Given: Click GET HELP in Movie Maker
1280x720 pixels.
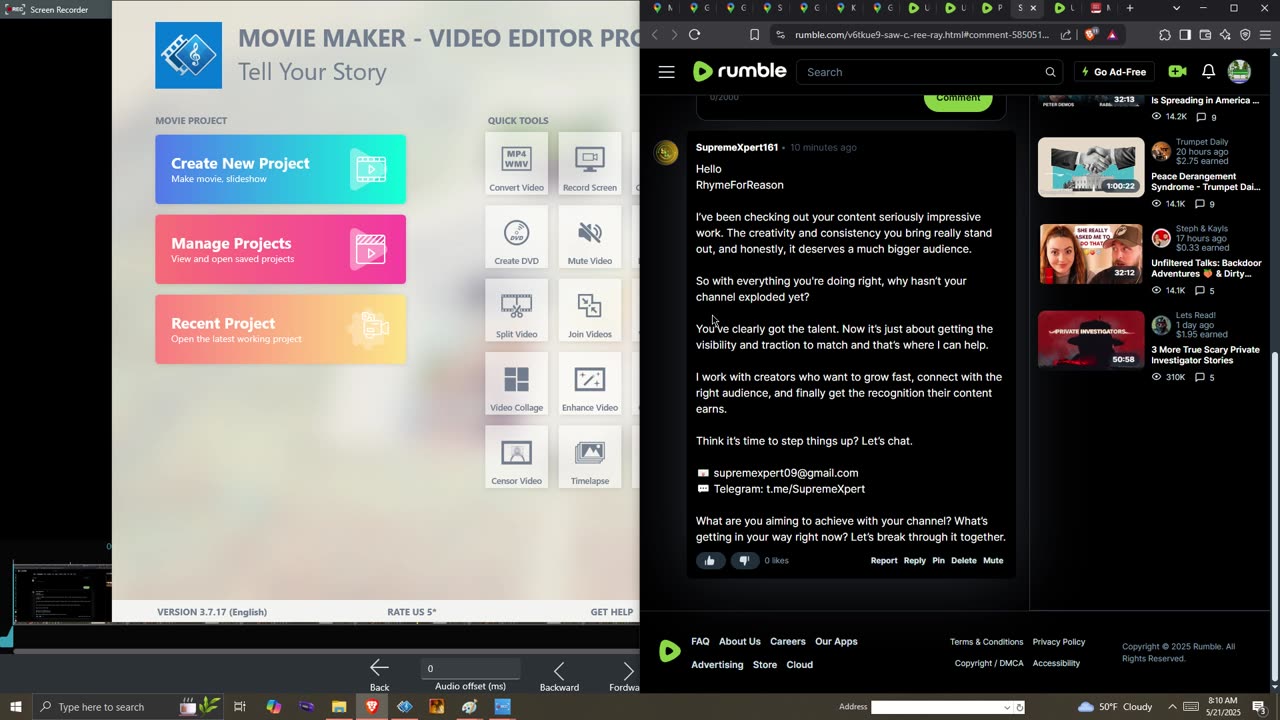Looking at the screenshot, I should (x=612, y=612).
